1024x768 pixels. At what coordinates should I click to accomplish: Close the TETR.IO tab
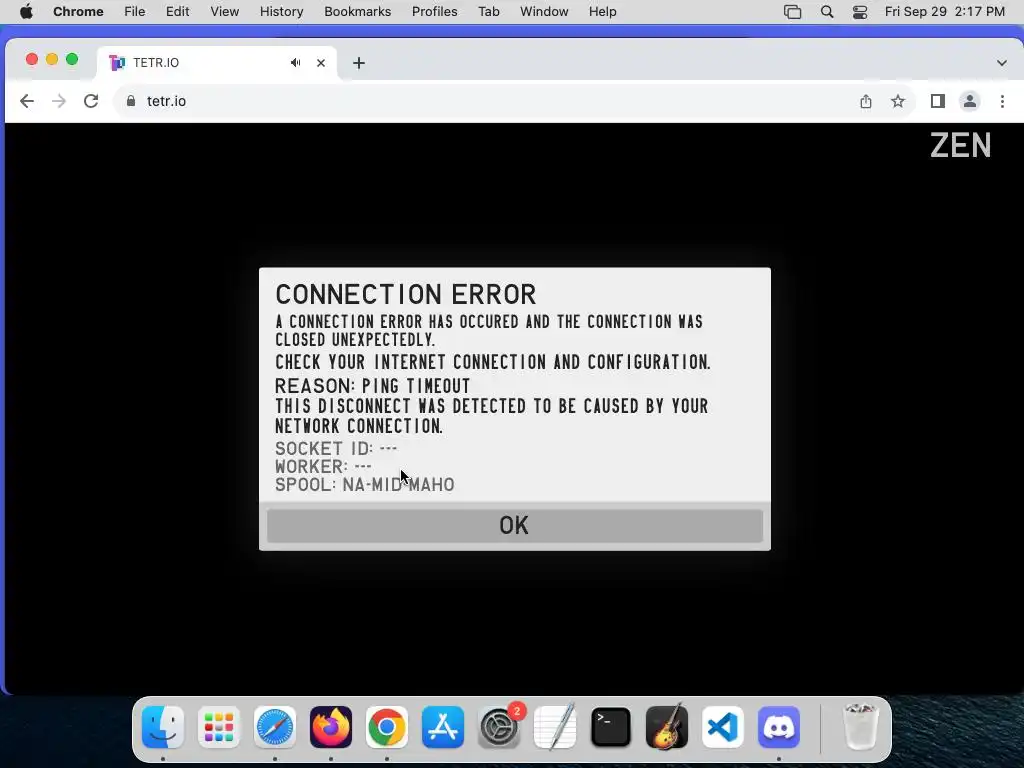pyautogui.click(x=321, y=63)
